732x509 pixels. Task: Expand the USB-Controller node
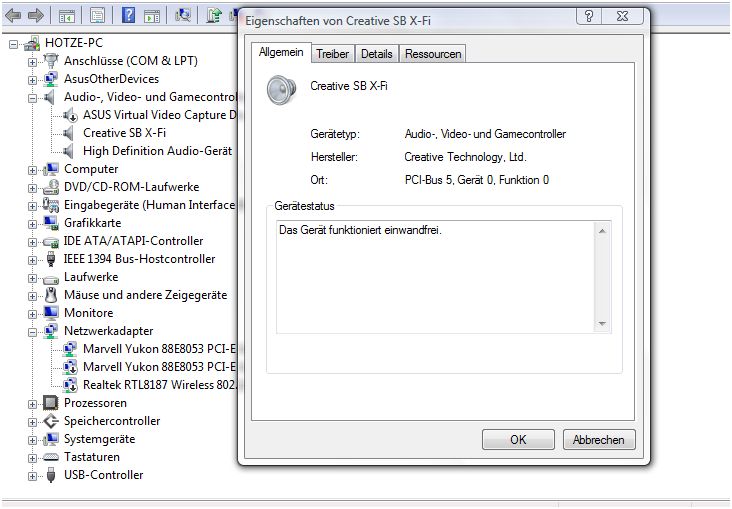(x=32, y=476)
